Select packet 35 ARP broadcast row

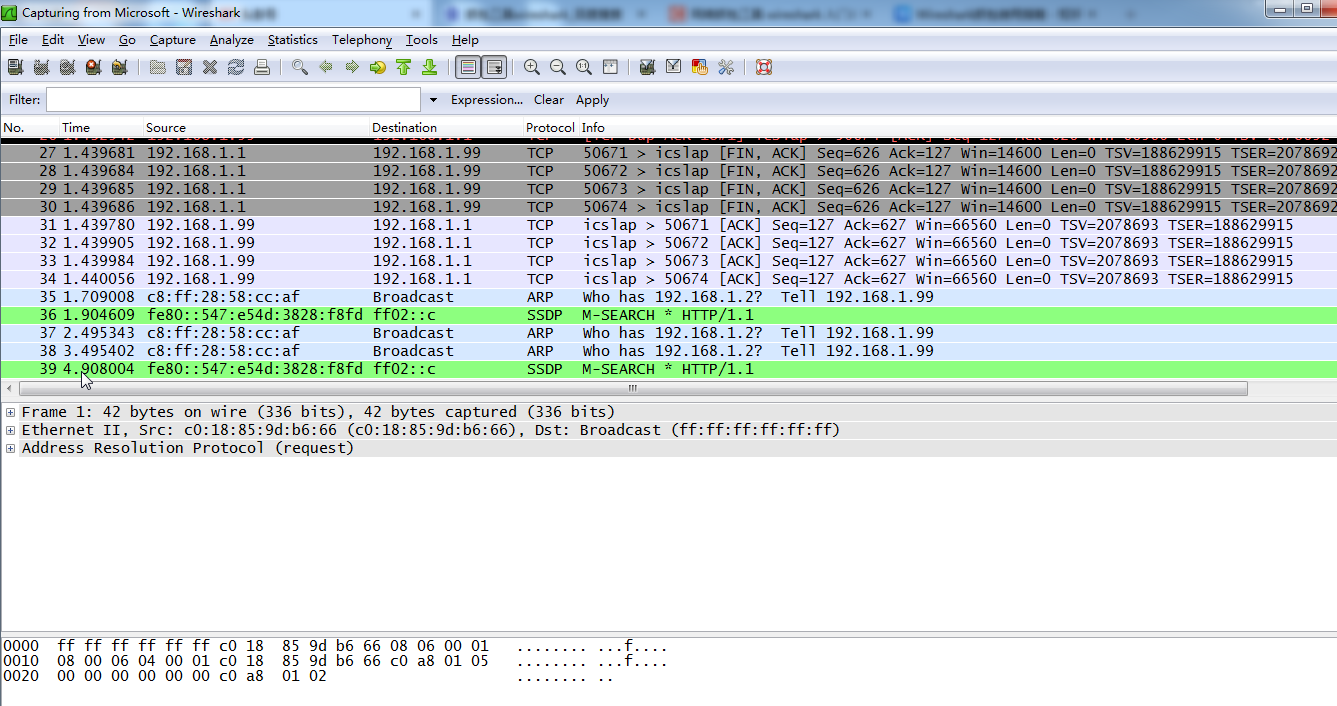click(x=668, y=297)
